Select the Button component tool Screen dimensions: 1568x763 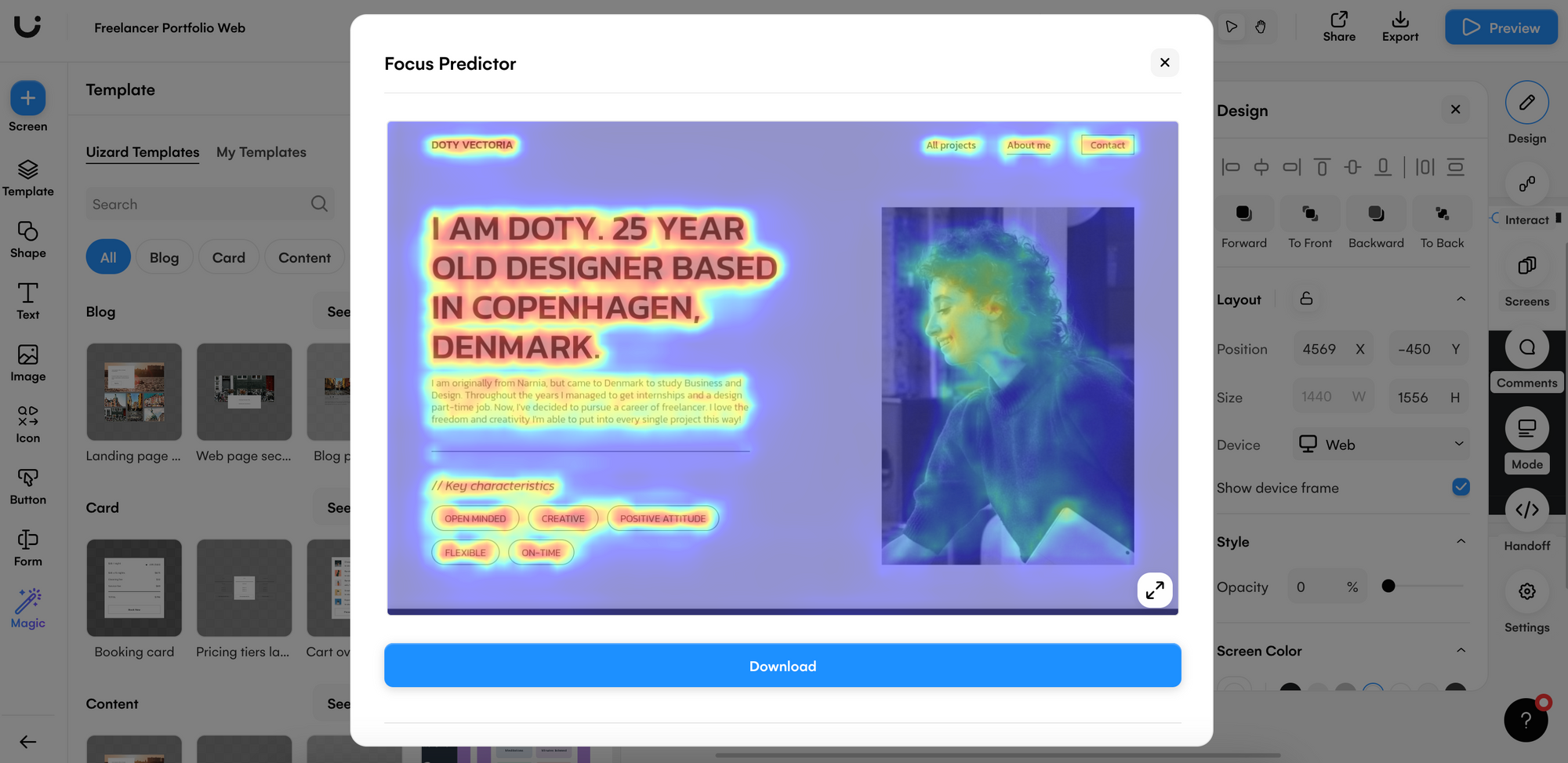(27, 487)
